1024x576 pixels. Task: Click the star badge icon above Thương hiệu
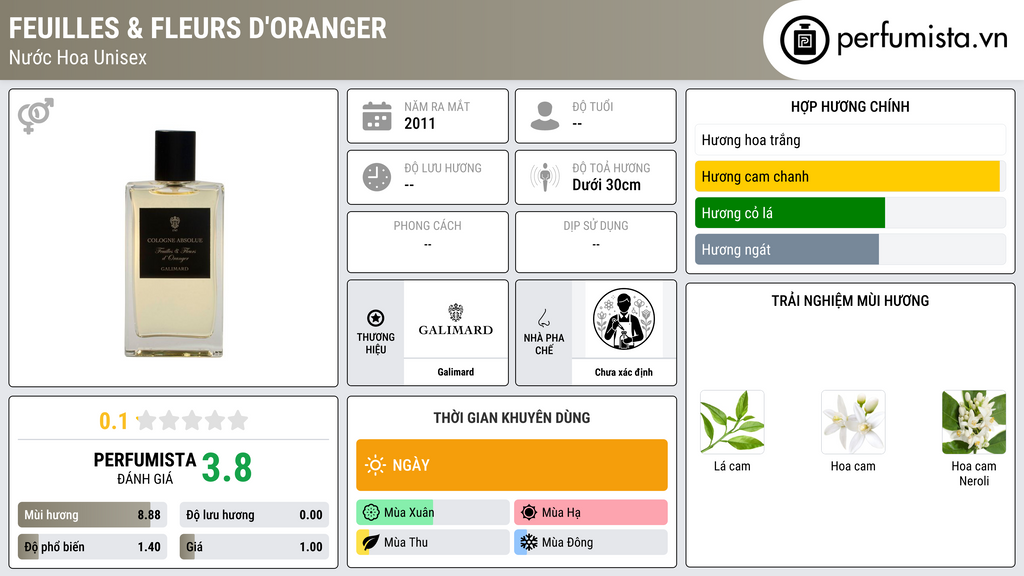pos(376,318)
